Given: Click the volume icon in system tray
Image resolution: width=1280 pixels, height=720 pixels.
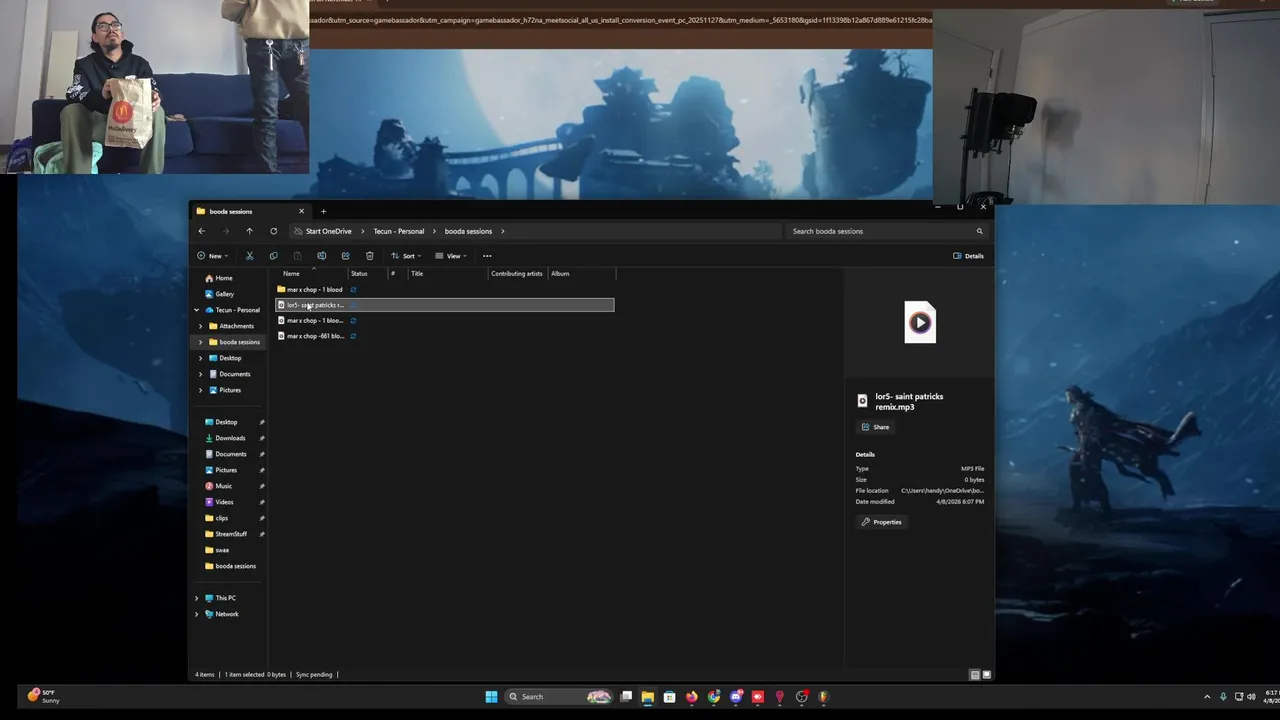Looking at the screenshot, I should tap(1251, 697).
